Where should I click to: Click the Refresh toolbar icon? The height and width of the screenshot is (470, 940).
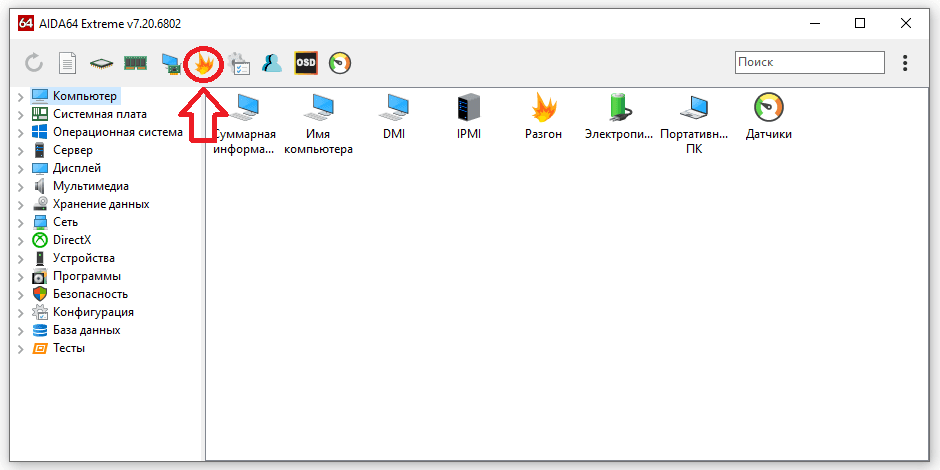[34, 63]
